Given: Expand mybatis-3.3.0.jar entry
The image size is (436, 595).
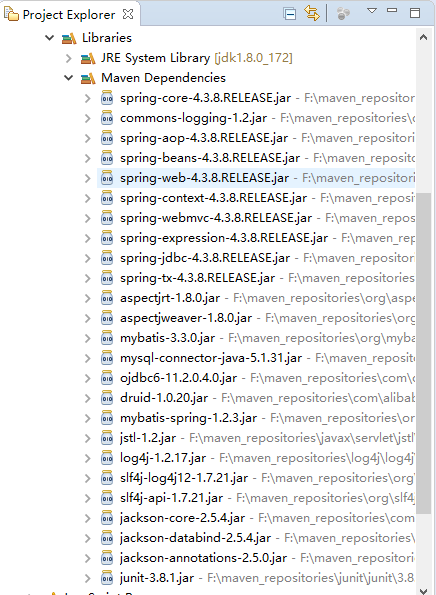Looking at the screenshot, I should click(88, 338).
